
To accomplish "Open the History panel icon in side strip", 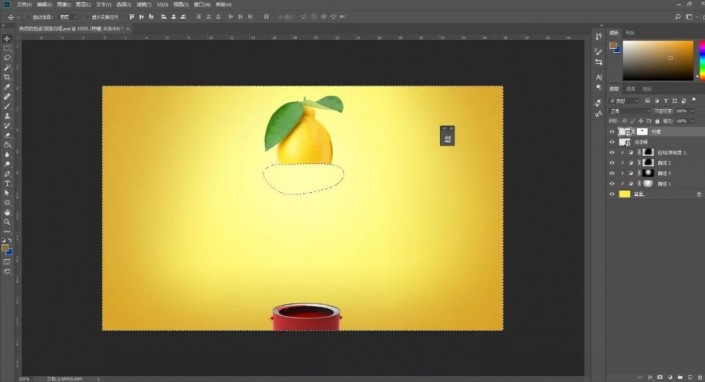I will click(x=598, y=36).
